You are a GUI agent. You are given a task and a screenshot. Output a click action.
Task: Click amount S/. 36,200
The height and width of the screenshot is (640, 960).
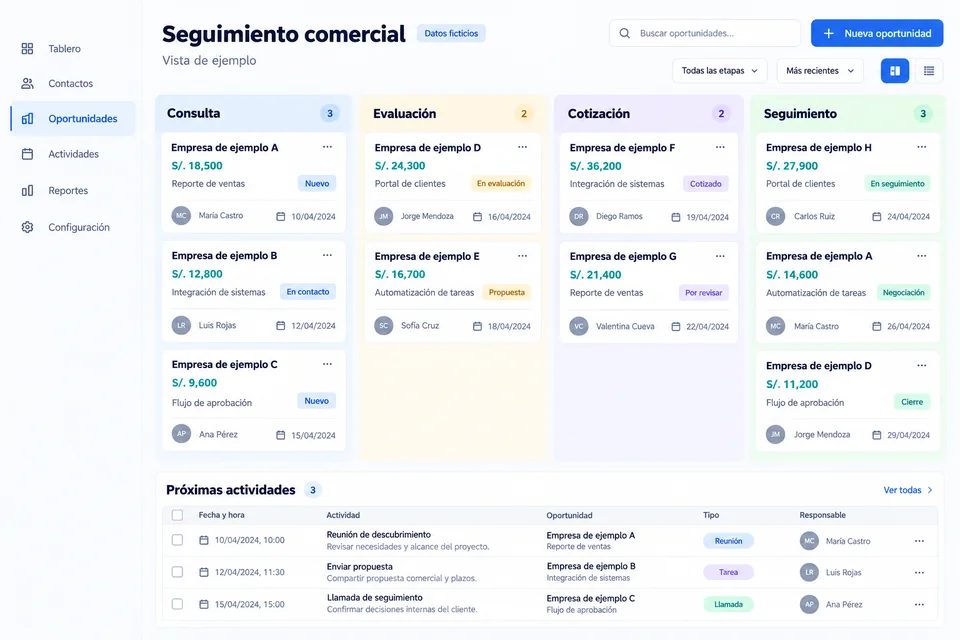595,166
